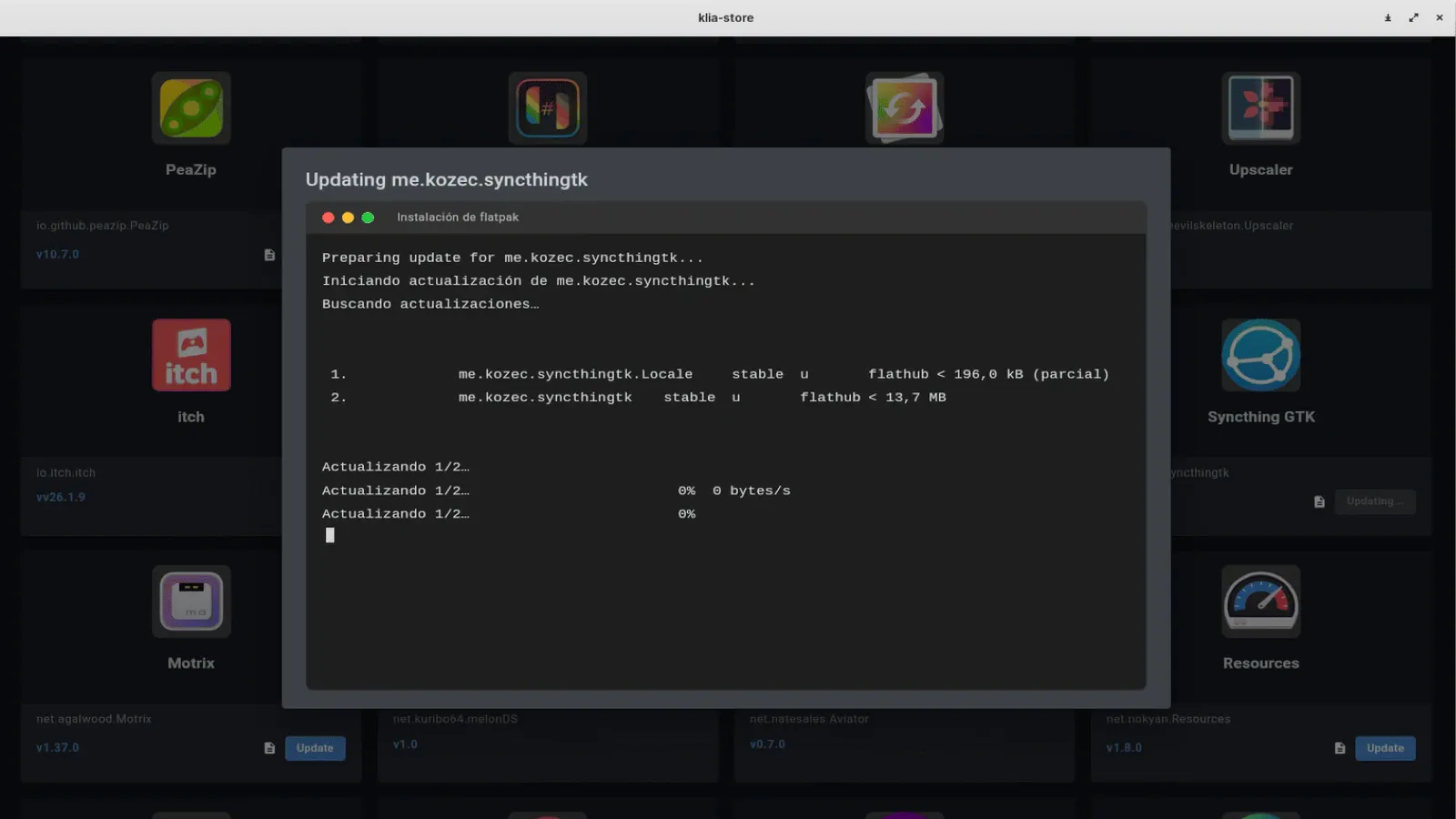Click the '196,0 kB (parcial)' download size
The width and height of the screenshot is (1456, 819).
tap(1031, 375)
